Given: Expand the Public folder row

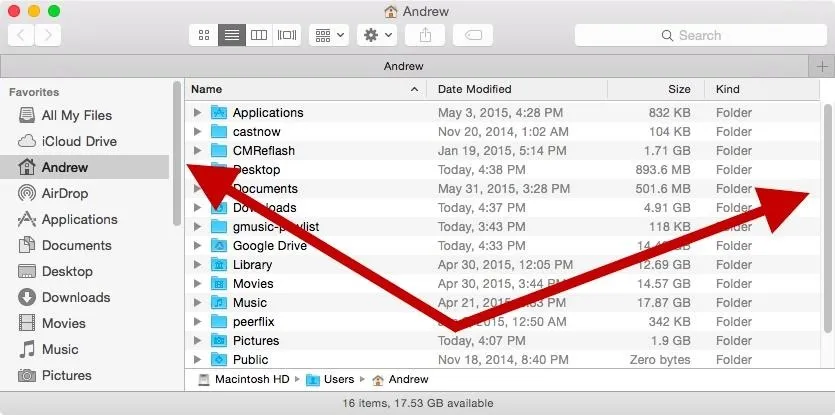Looking at the screenshot, I should [x=198, y=360].
